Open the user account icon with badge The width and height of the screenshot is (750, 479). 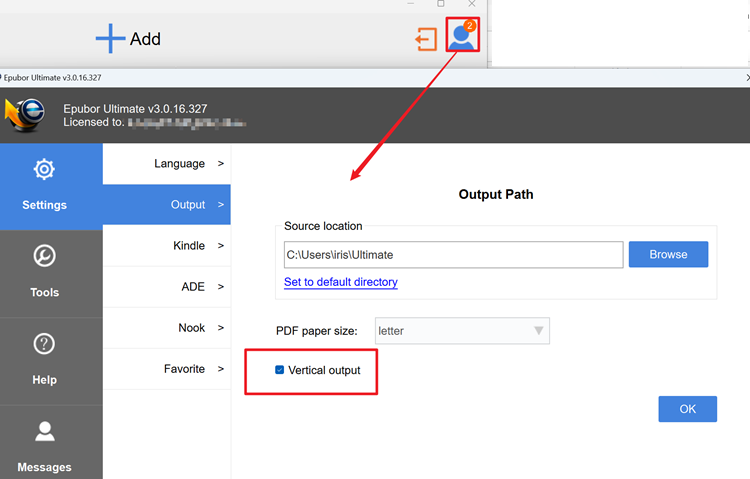(463, 34)
